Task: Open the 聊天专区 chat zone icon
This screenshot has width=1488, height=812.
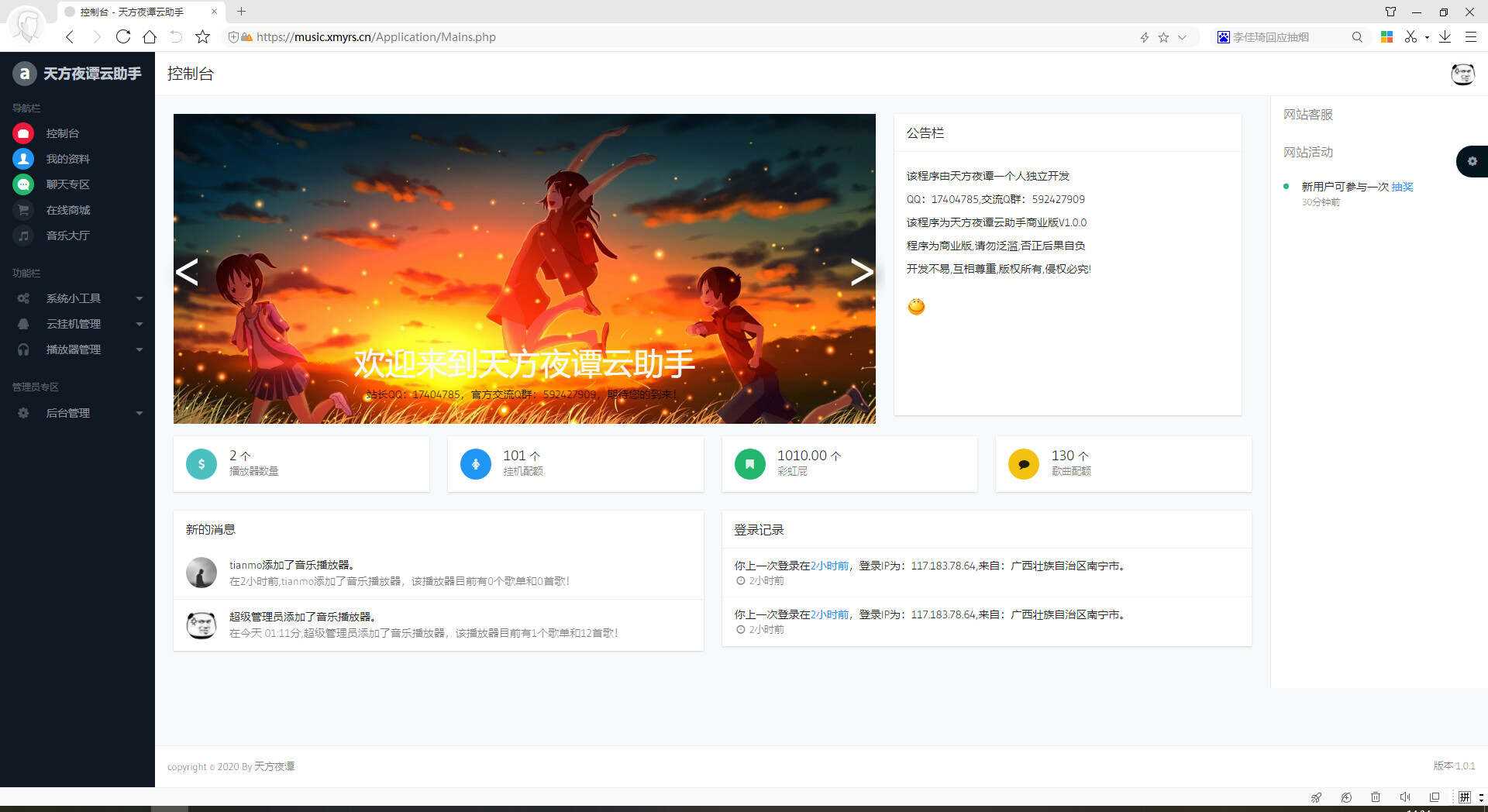Action: [x=23, y=184]
